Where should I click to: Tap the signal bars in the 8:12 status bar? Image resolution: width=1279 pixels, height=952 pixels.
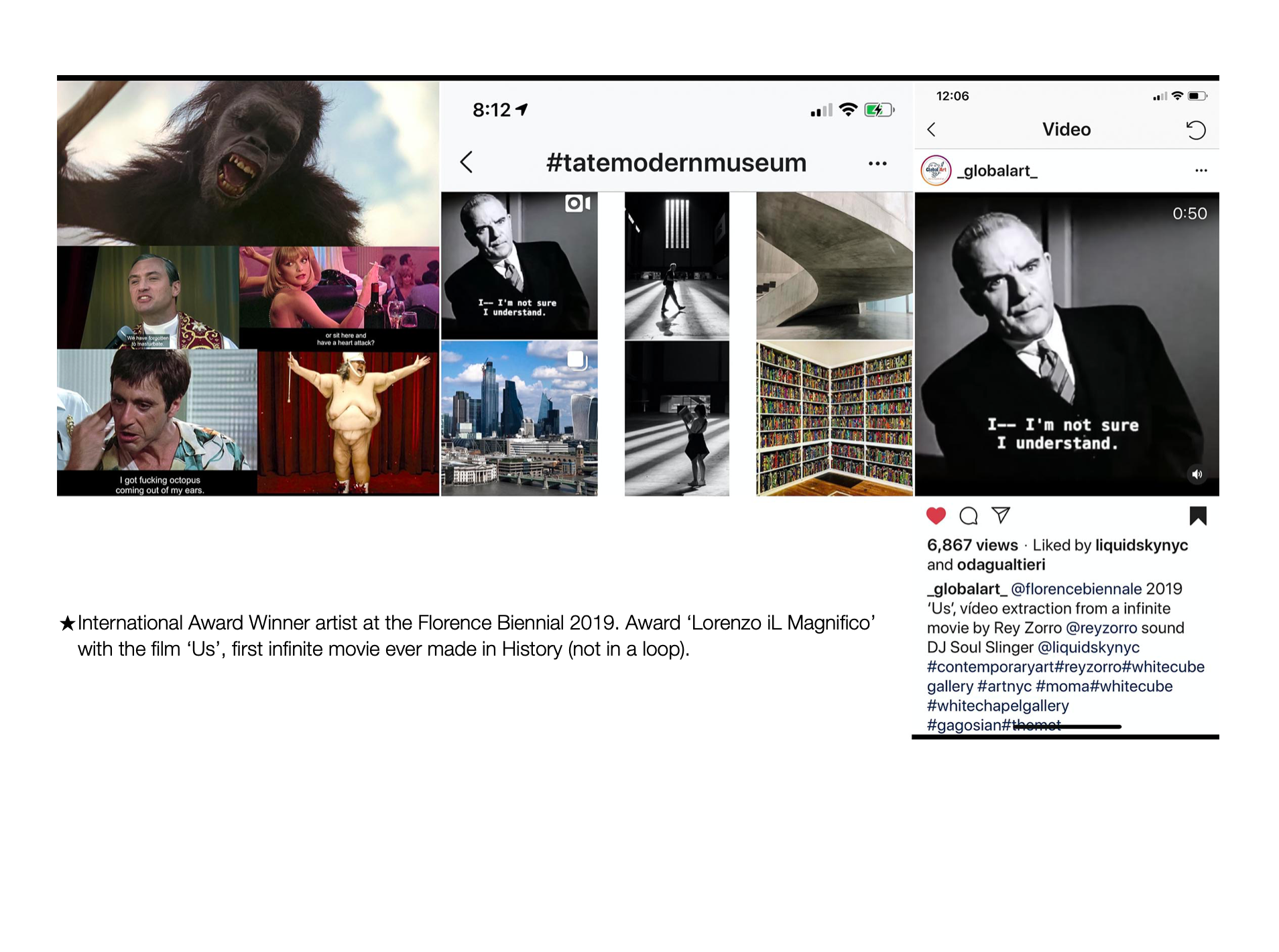[821, 111]
